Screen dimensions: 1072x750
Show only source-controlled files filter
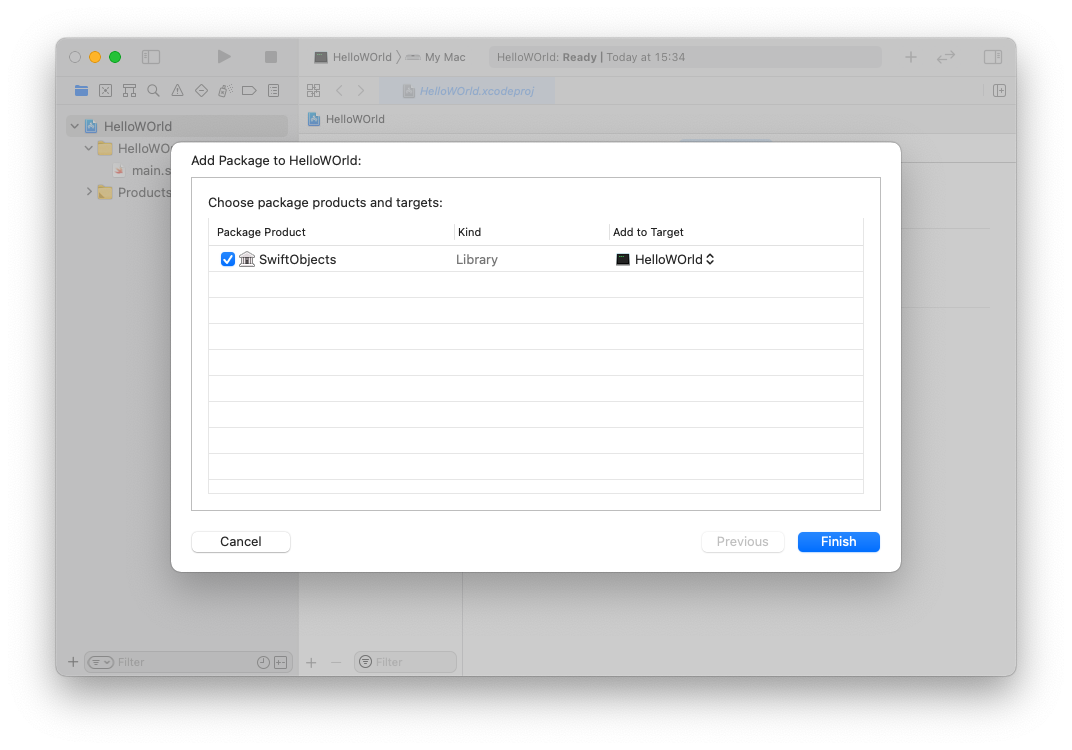pos(281,662)
